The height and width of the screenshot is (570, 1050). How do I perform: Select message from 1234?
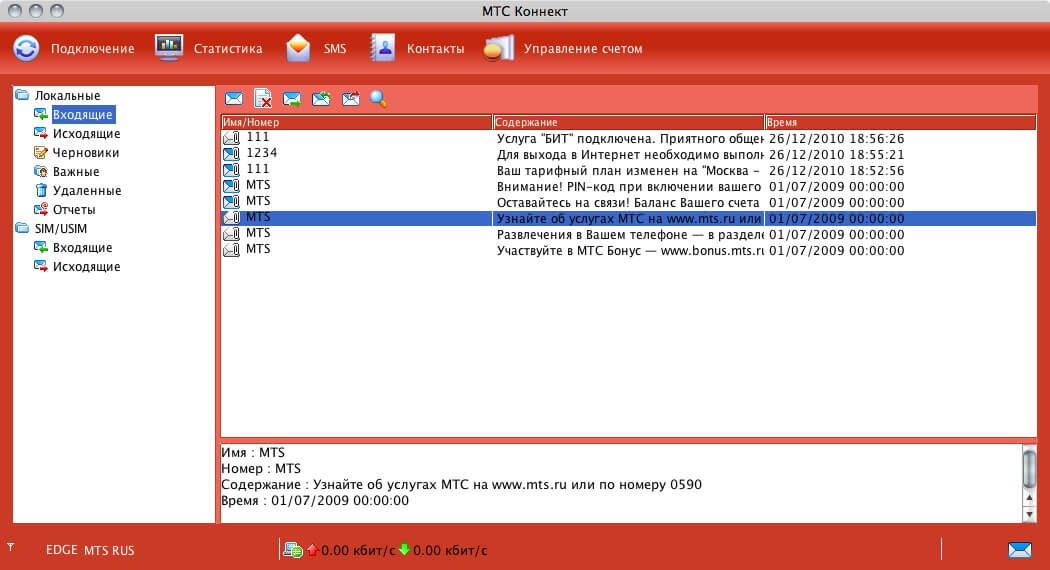point(629,154)
